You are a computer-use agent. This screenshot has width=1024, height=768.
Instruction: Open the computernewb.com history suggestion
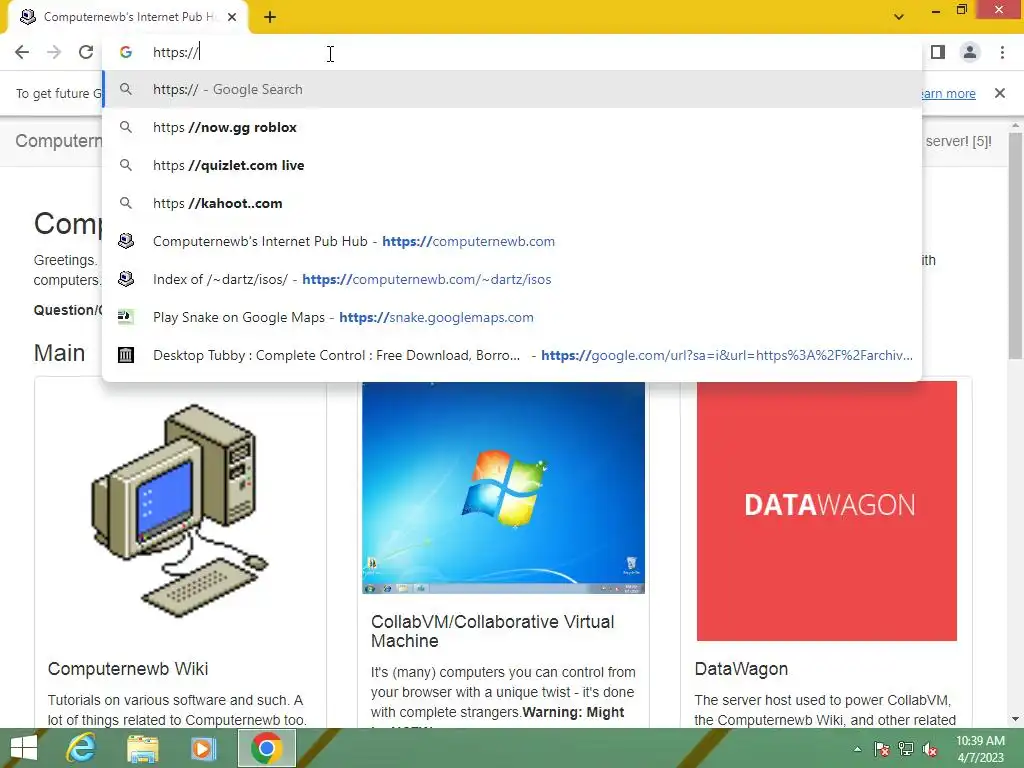[x=512, y=241]
